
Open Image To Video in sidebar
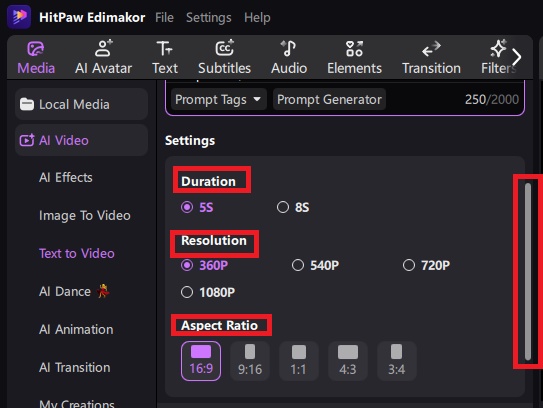(84, 215)
